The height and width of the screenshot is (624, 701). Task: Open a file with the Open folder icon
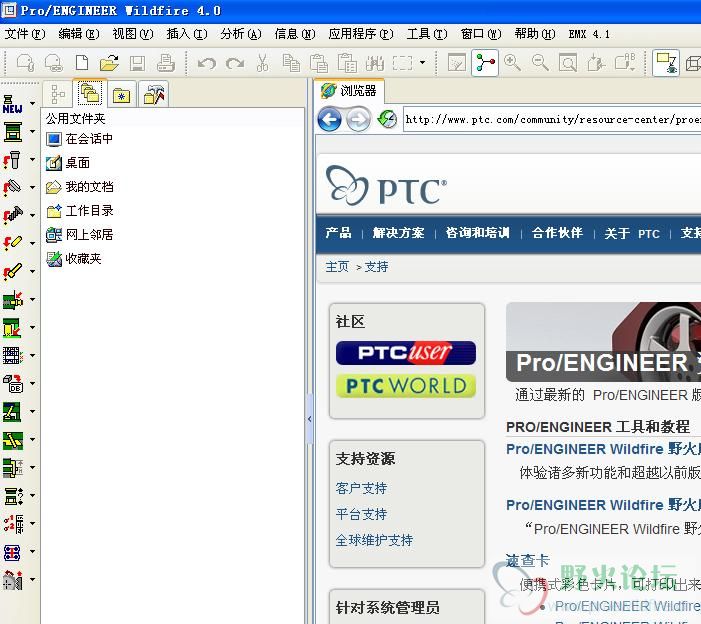pyautogui.click(x=109, y=63)
